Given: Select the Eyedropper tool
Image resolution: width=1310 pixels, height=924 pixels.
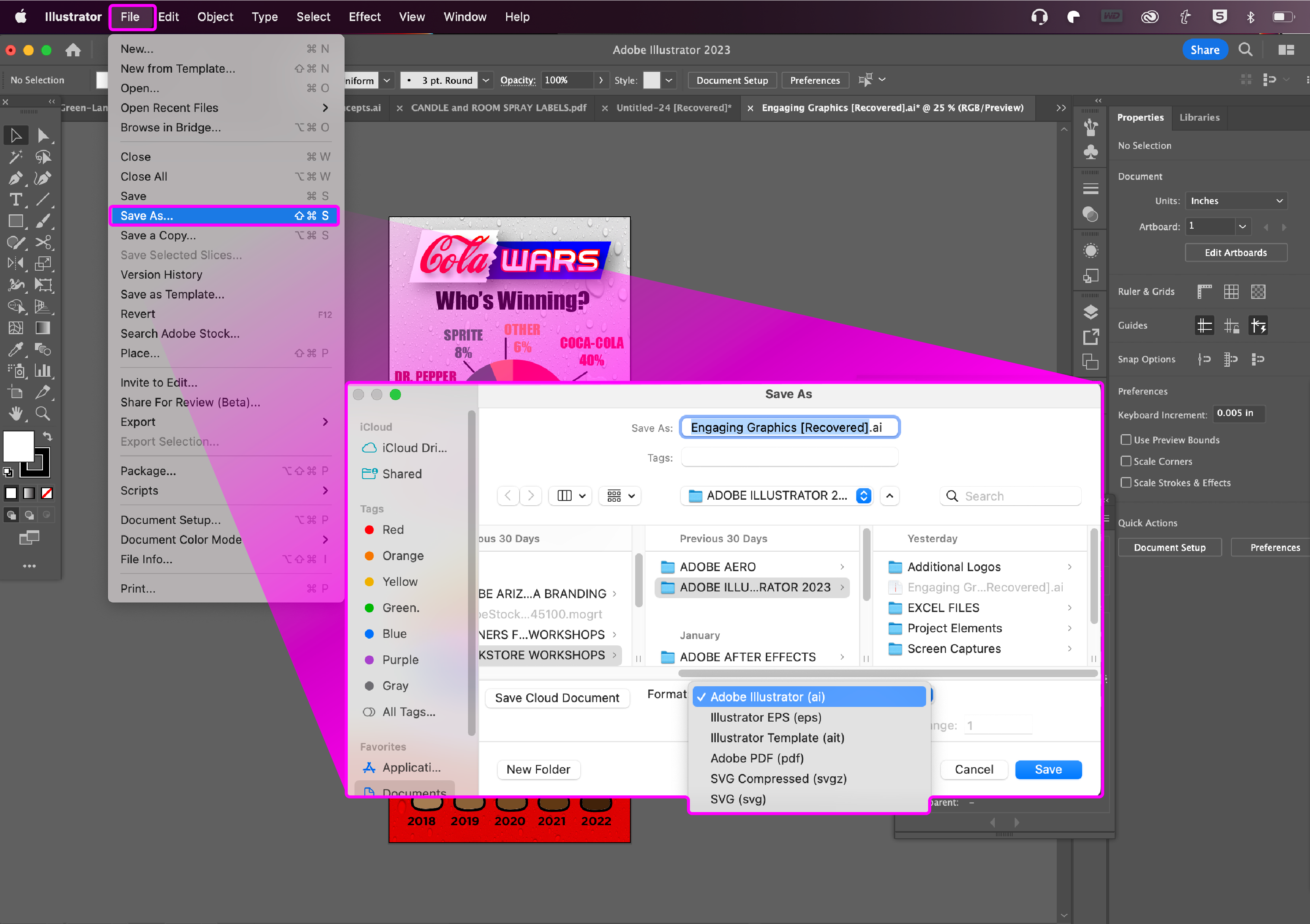Looking at the screenshot, I should [15, 348].
